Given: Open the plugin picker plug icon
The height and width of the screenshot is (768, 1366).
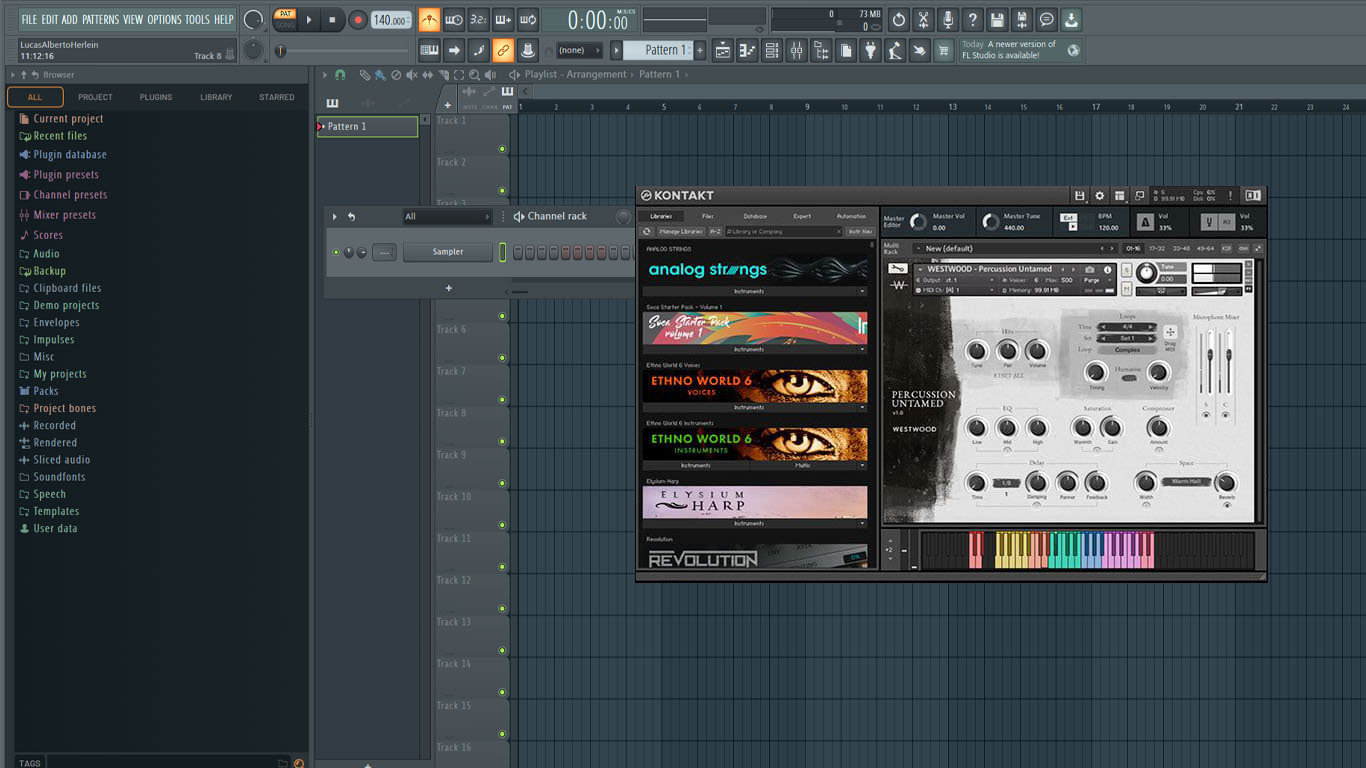Looking at the screenshot, I should [x=871, y=50].
